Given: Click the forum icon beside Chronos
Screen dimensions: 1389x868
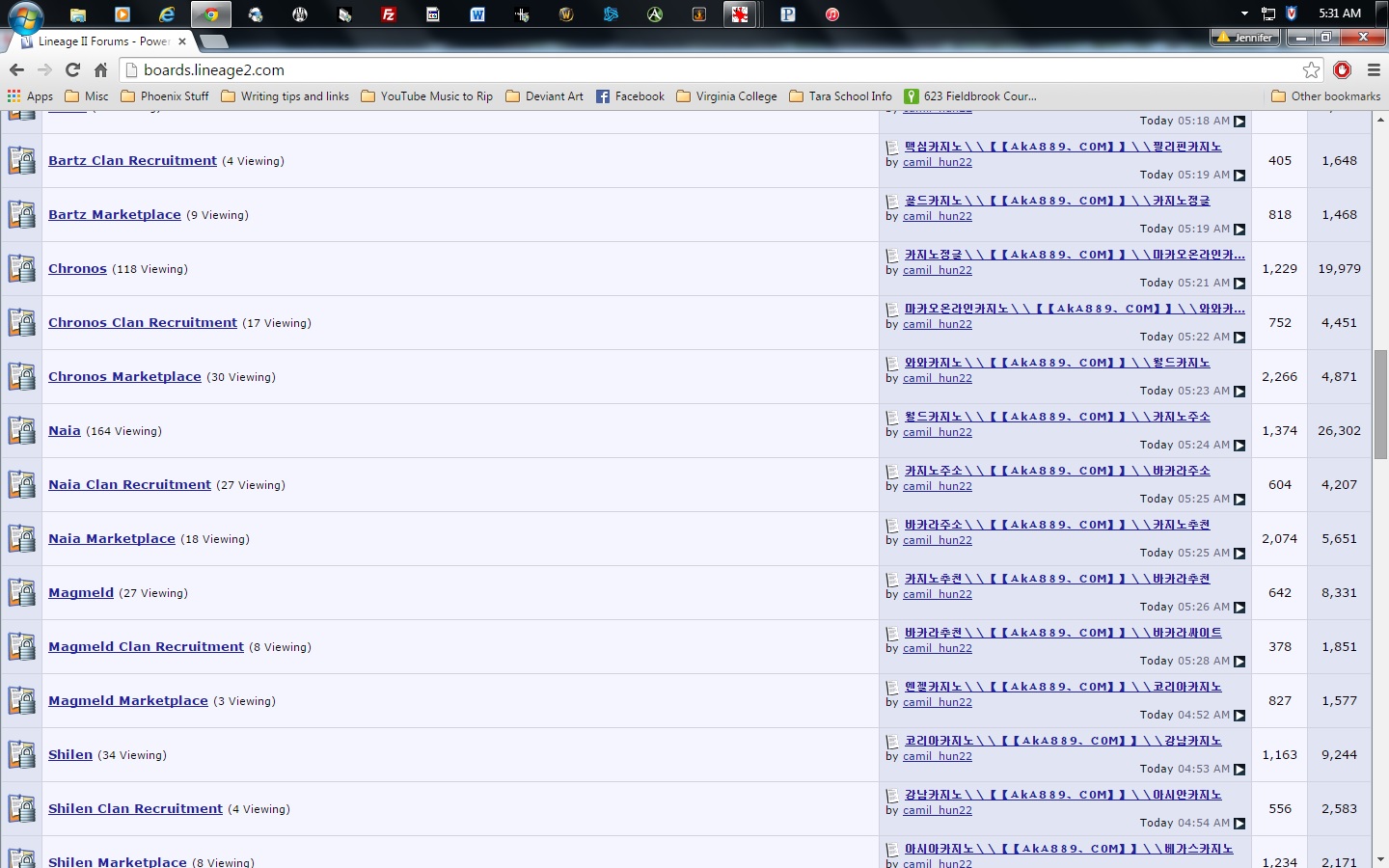Looking at the screenshot, I should (x=21, y=268).
